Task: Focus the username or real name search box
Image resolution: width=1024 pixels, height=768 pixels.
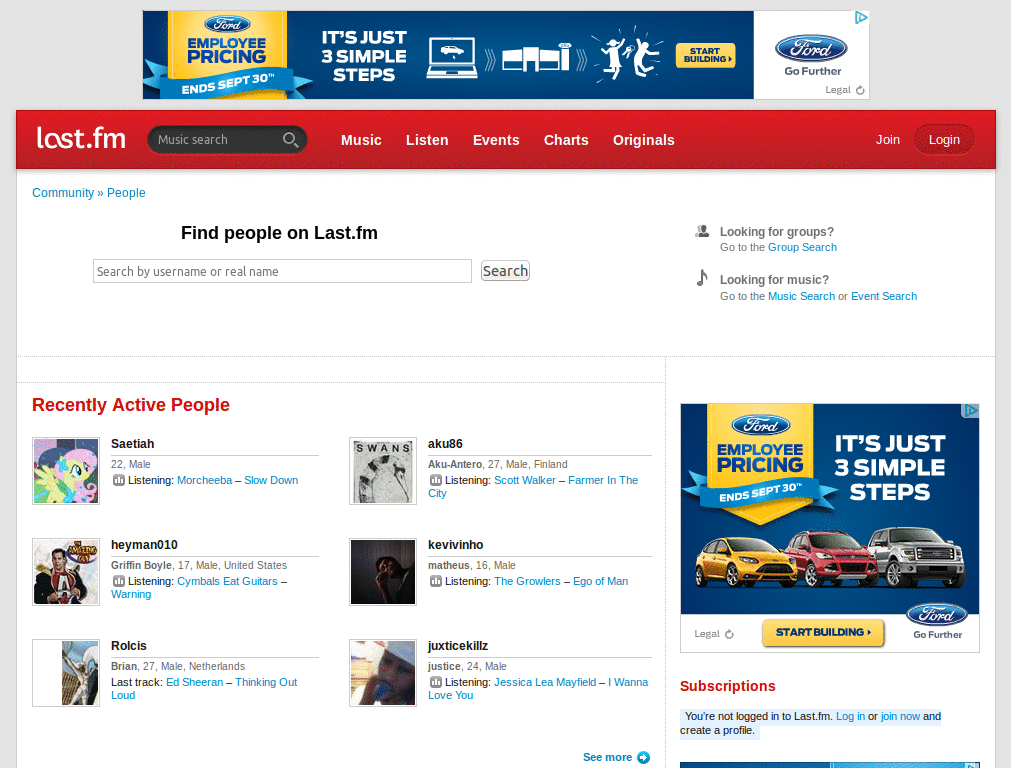Action: (282, 271)
